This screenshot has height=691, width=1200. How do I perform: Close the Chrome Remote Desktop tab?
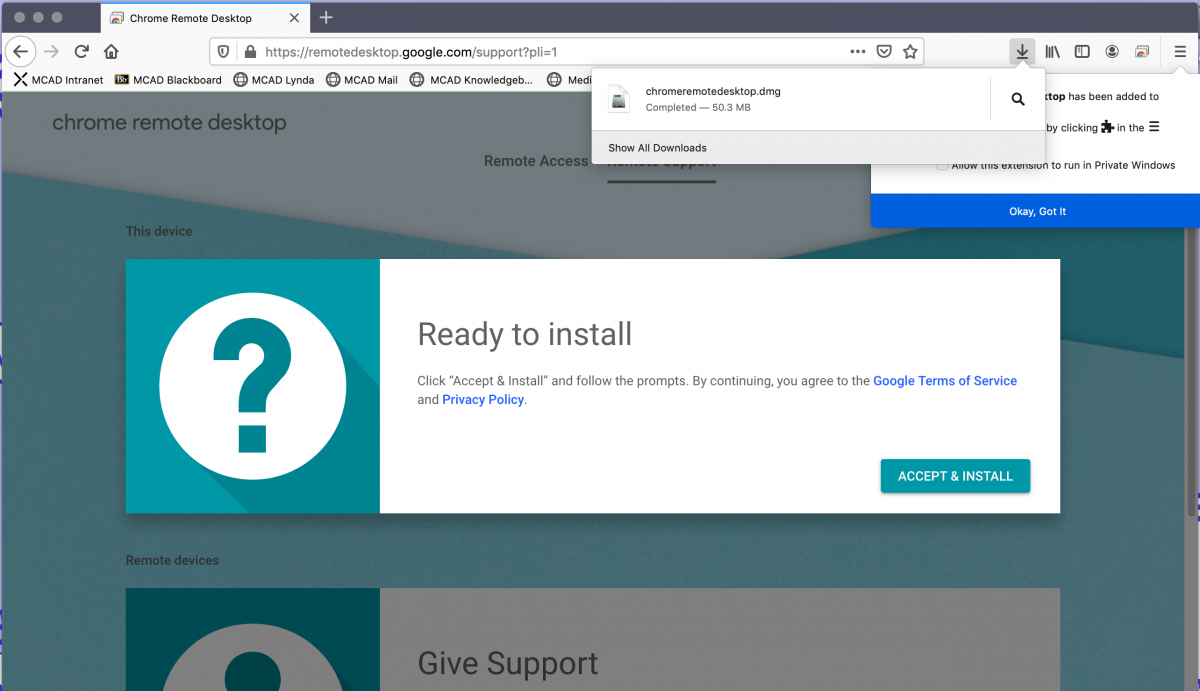click(x=296, y=18)
